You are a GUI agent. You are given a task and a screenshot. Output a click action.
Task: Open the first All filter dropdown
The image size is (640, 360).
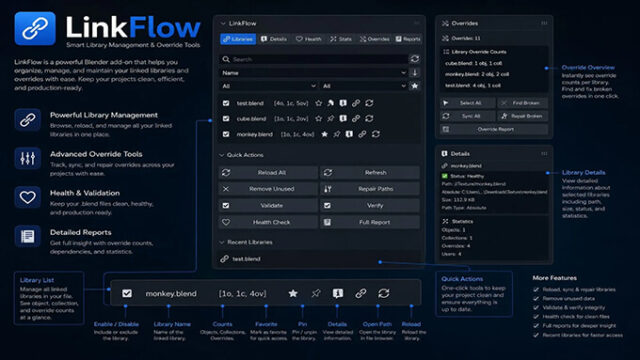268,86
